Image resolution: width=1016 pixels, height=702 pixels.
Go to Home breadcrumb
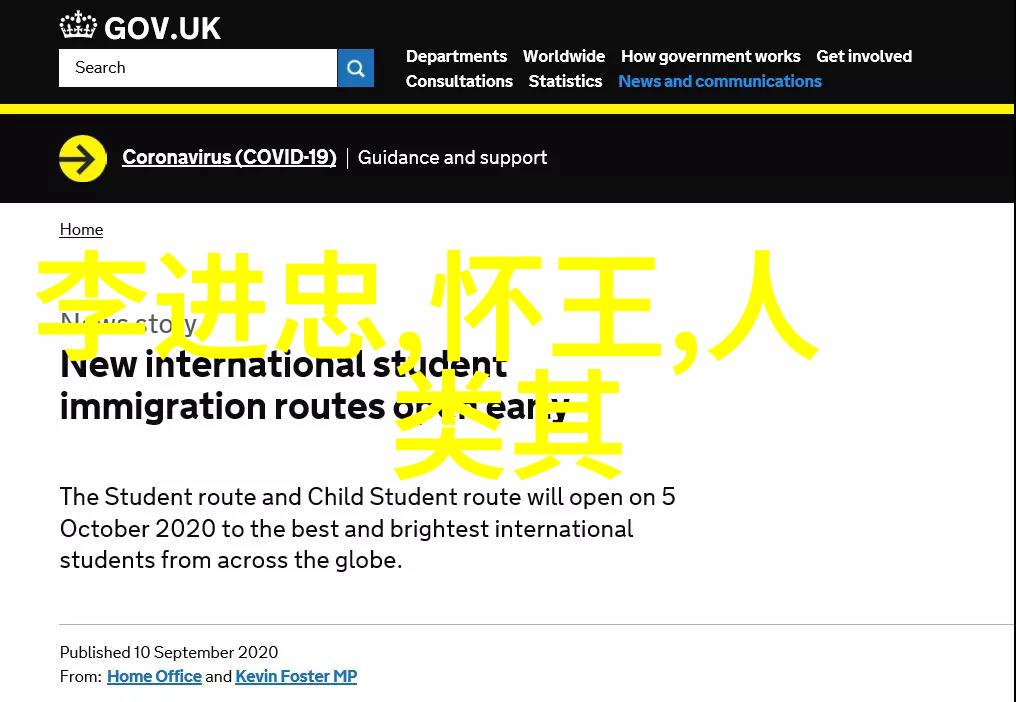(81, 229)
